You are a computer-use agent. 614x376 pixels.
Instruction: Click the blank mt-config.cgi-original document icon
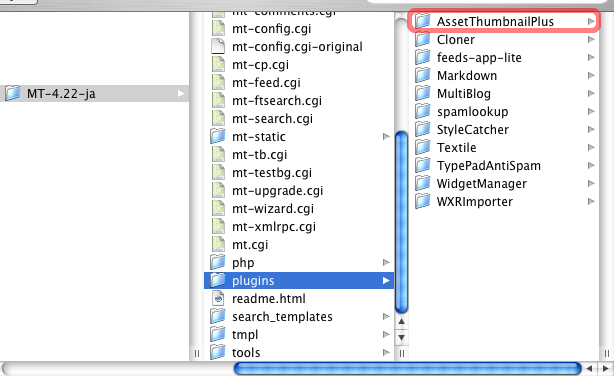(218, 47)
